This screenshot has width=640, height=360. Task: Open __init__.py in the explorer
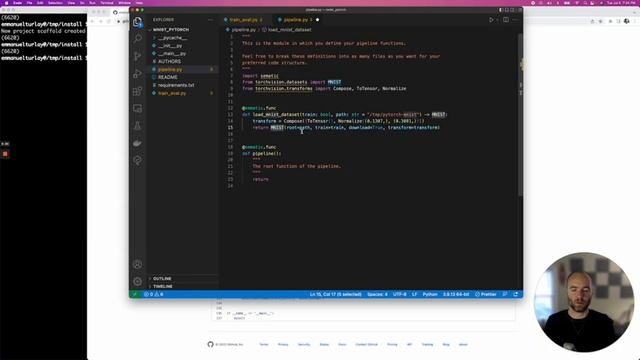tap(170, 46)
